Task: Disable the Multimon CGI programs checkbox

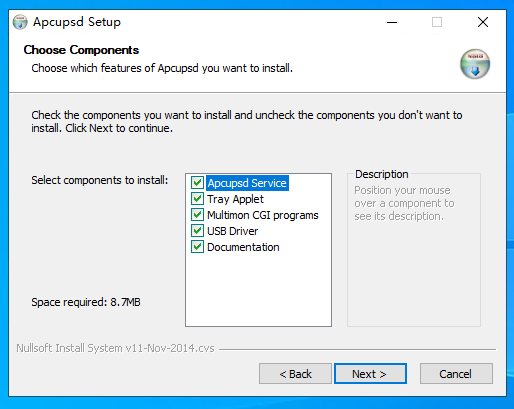Action: [x=197, y=215]
